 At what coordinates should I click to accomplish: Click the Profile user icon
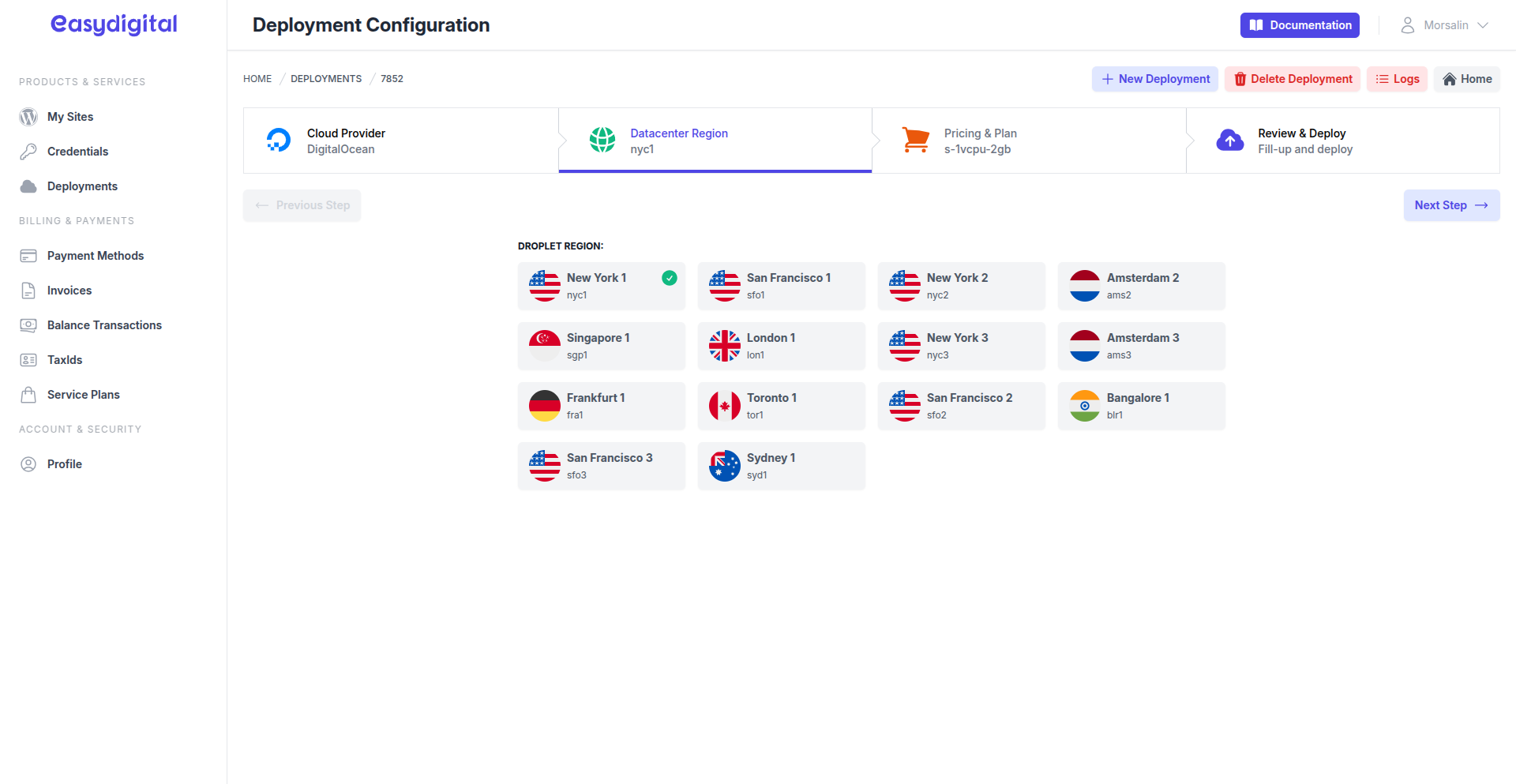28,464
